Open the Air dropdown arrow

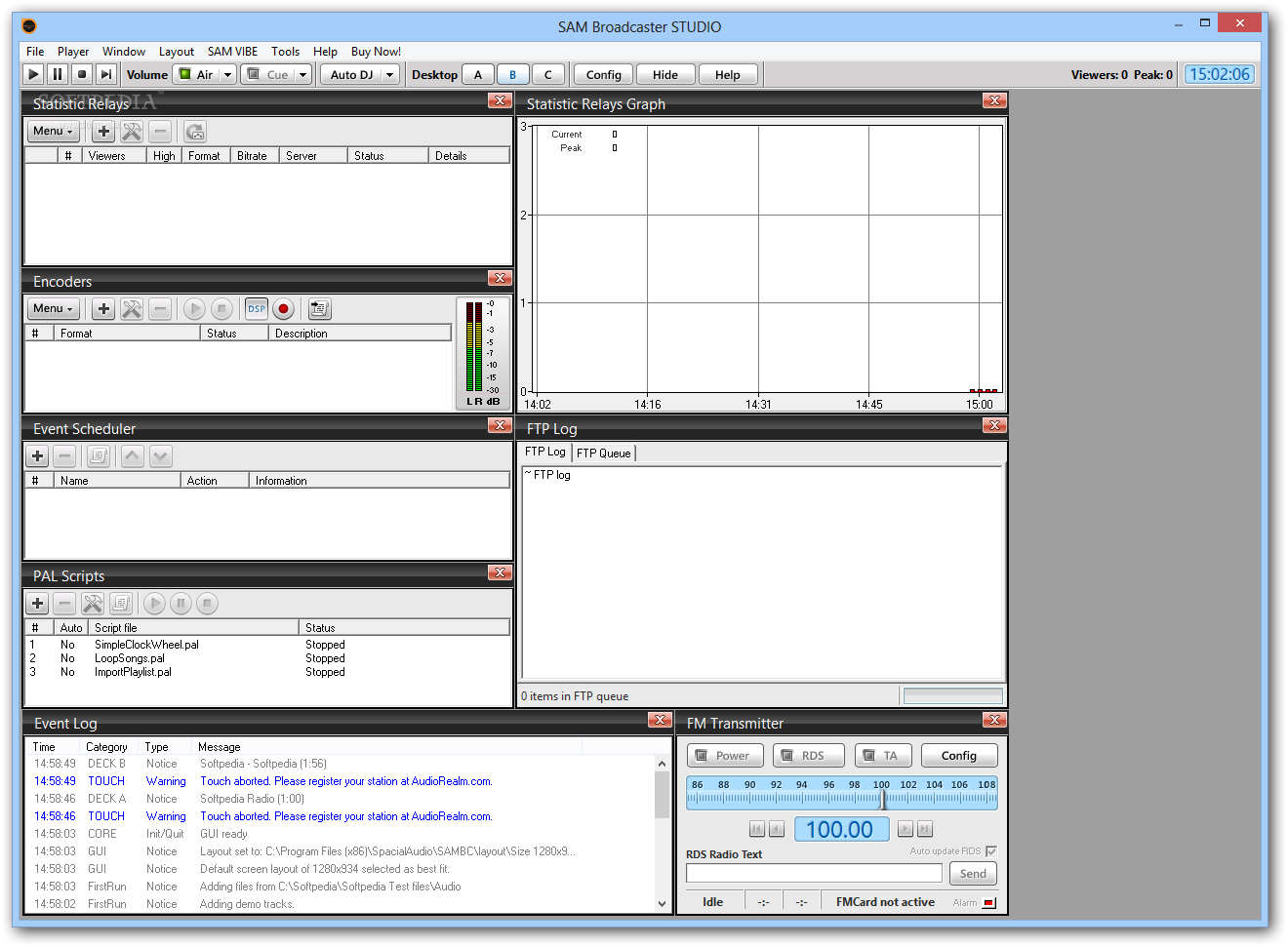[x=227, y=74]
